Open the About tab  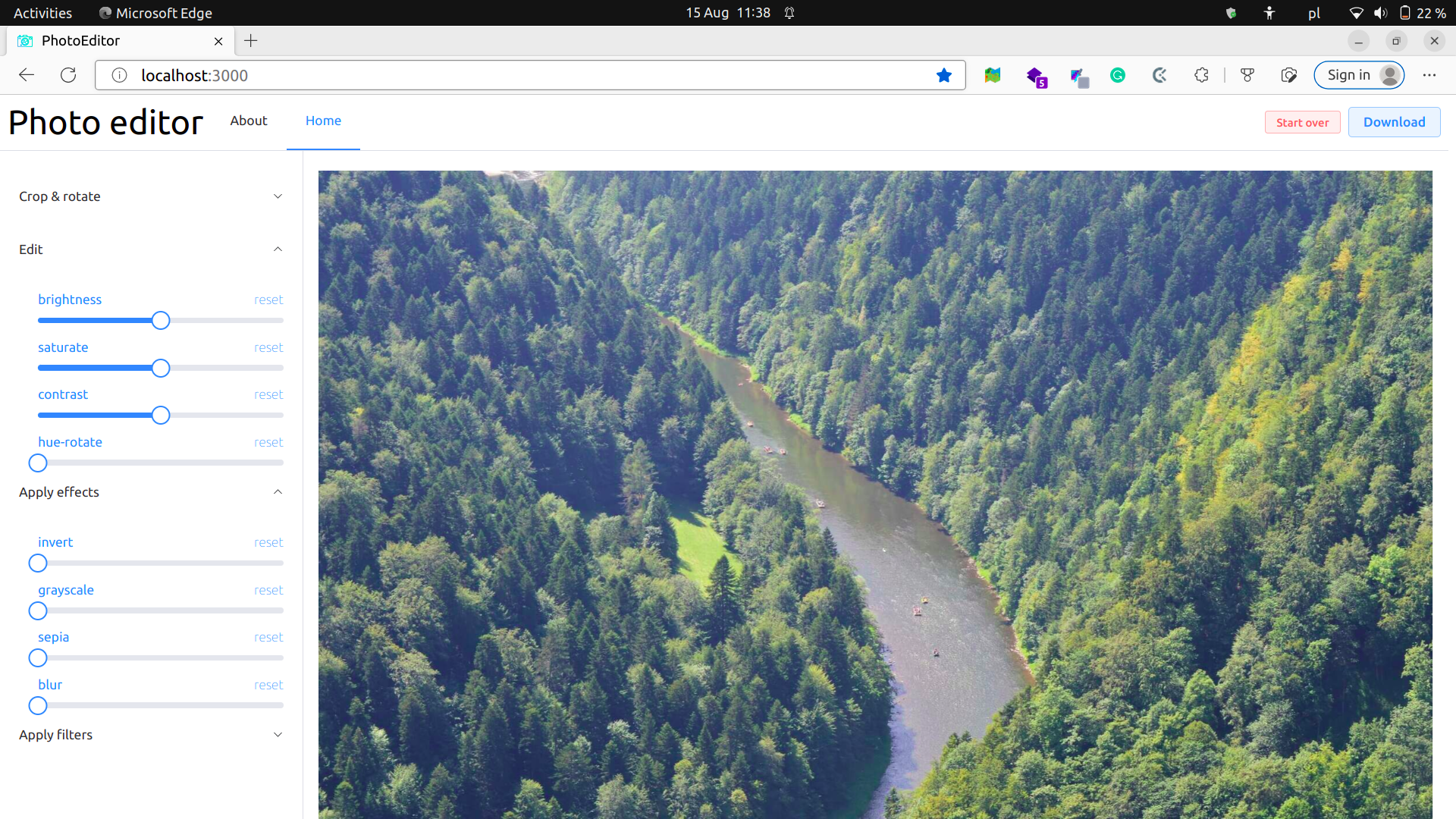click(249, 121)
